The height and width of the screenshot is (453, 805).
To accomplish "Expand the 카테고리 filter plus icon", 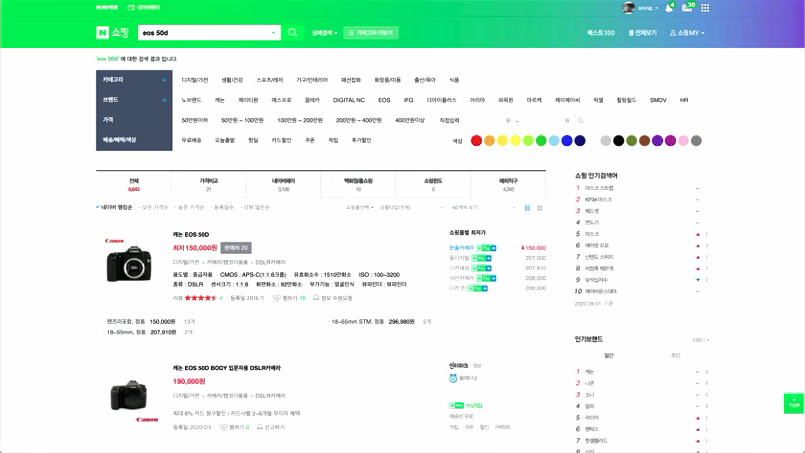I will [164, 80].
